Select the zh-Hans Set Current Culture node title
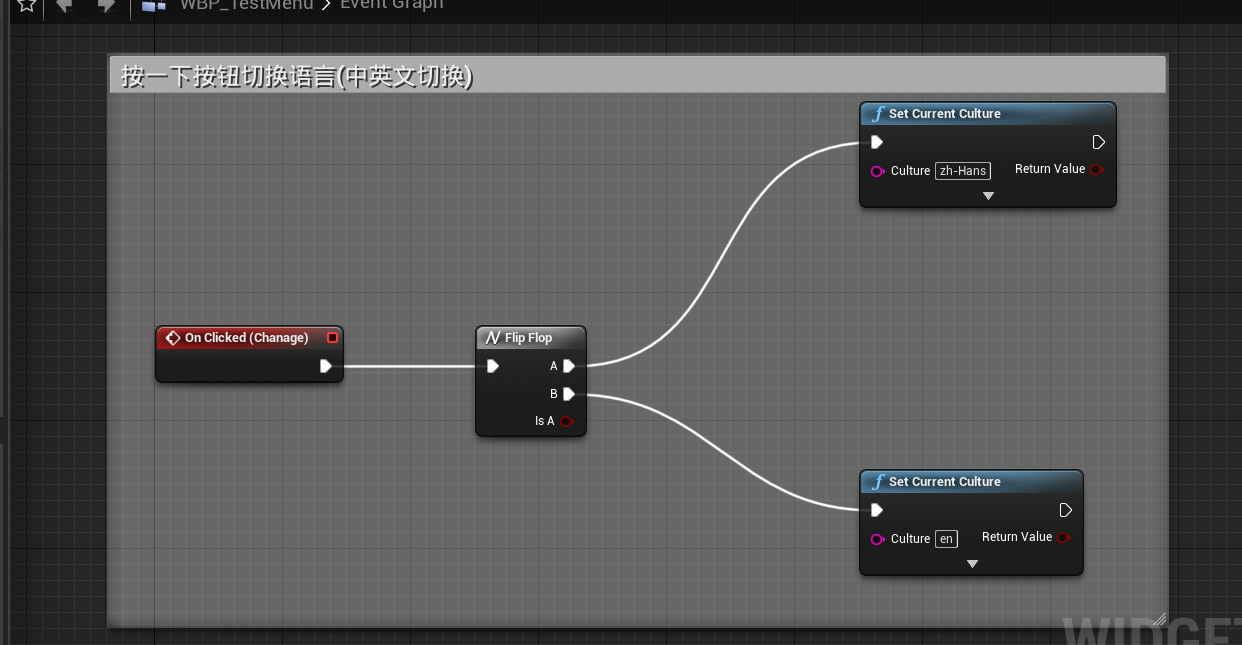 pos(945,114)
